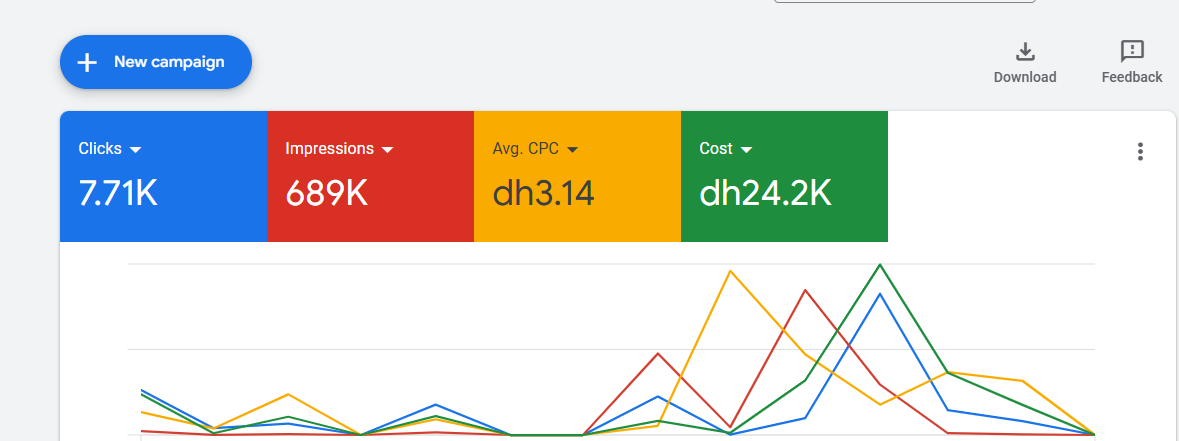
Task: Click the green line's highest peak on chart
Action: click(x=880, y=265)
